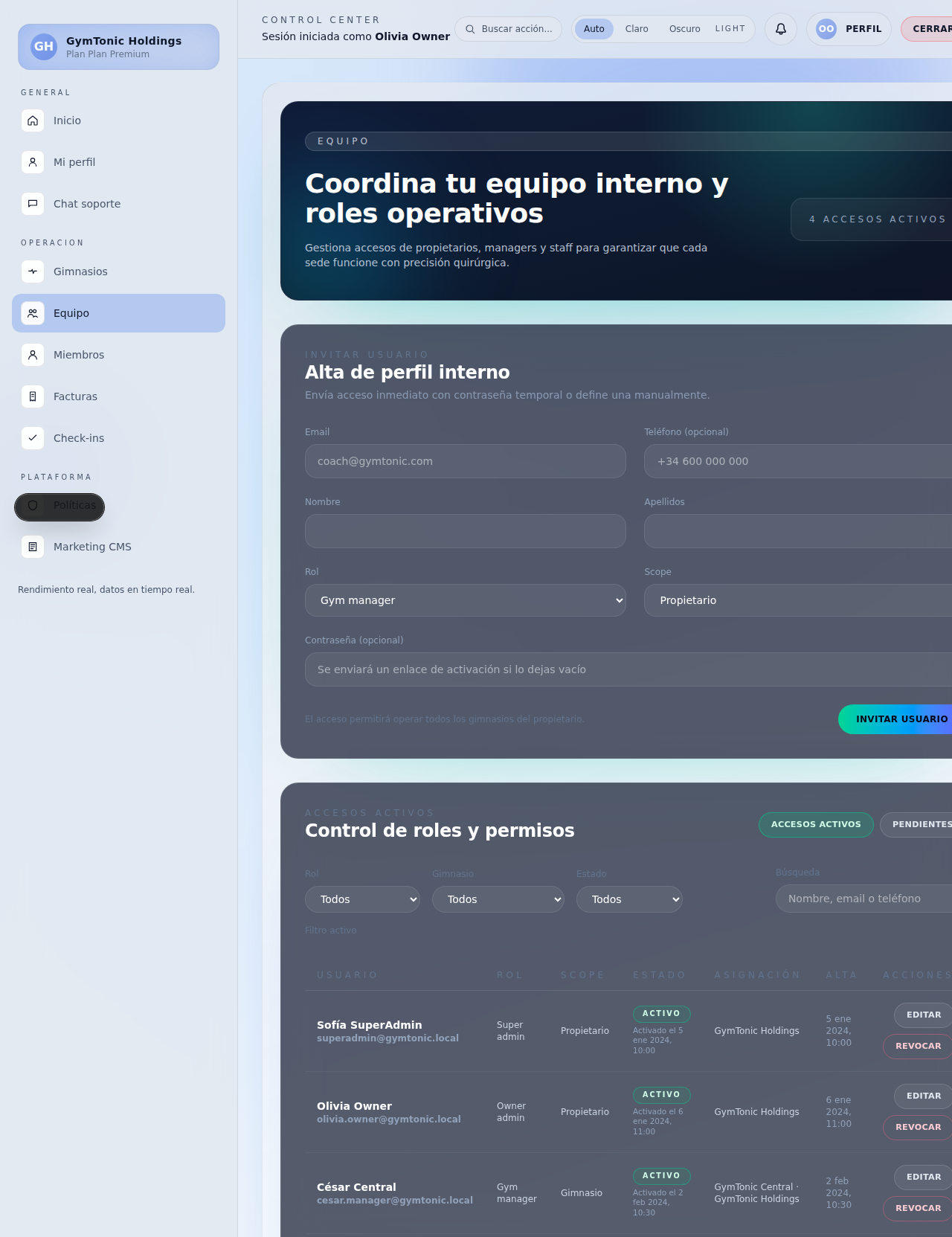
Task: Click the Facturas receipt icon
Action: click(x=33, y=396)
